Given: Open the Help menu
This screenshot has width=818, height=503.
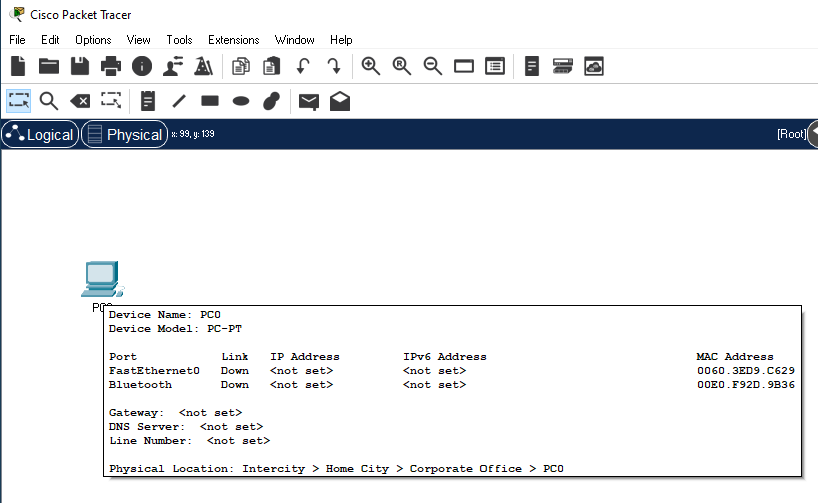Looking at the screenshot, I should (341, 40).
